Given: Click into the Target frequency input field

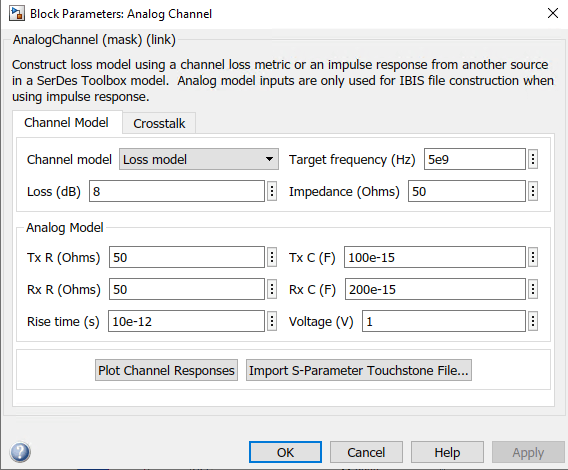Looking at the screenshot, I should point(475,159).
